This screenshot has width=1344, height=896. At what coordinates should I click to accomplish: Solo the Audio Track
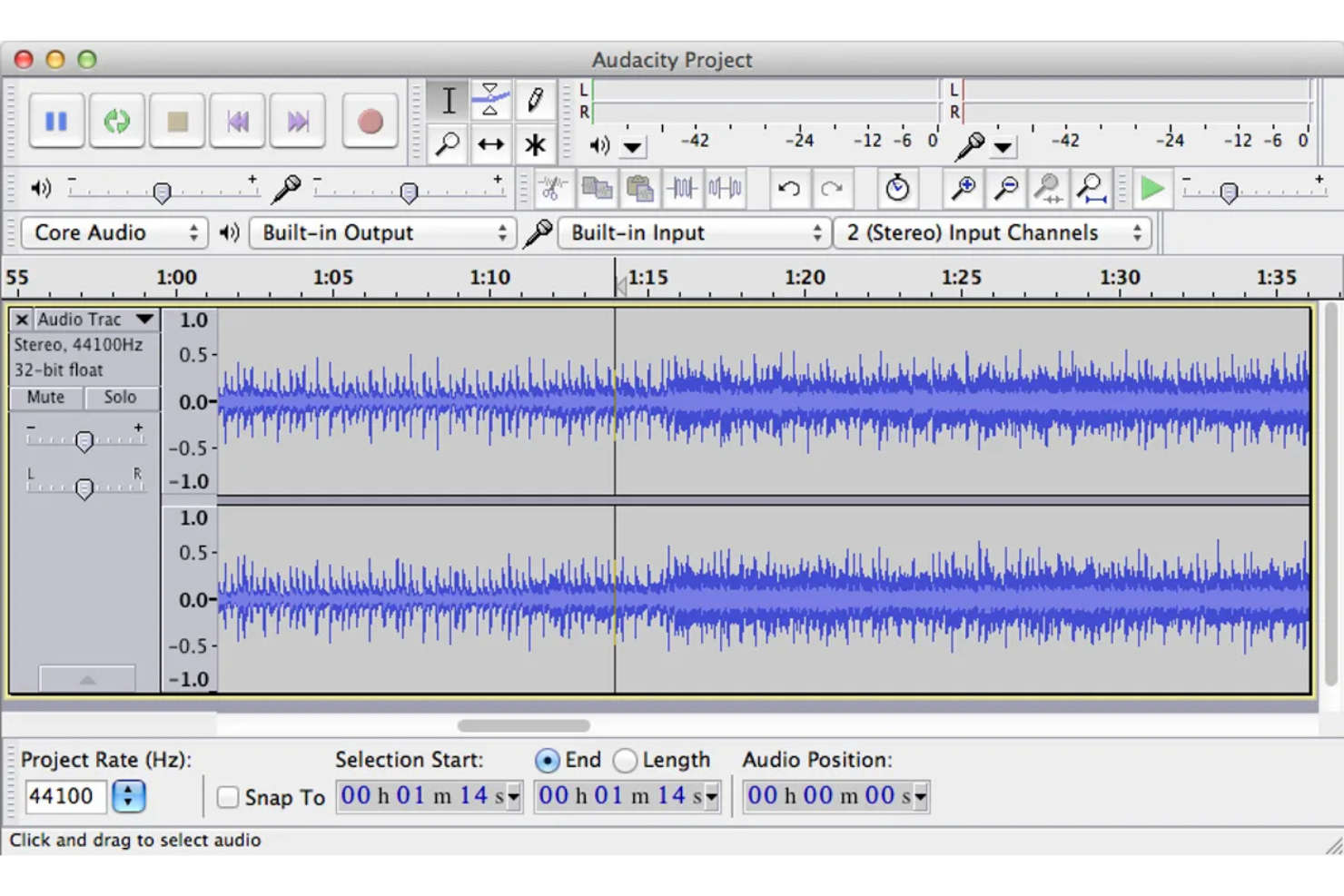tap(120, 398)
